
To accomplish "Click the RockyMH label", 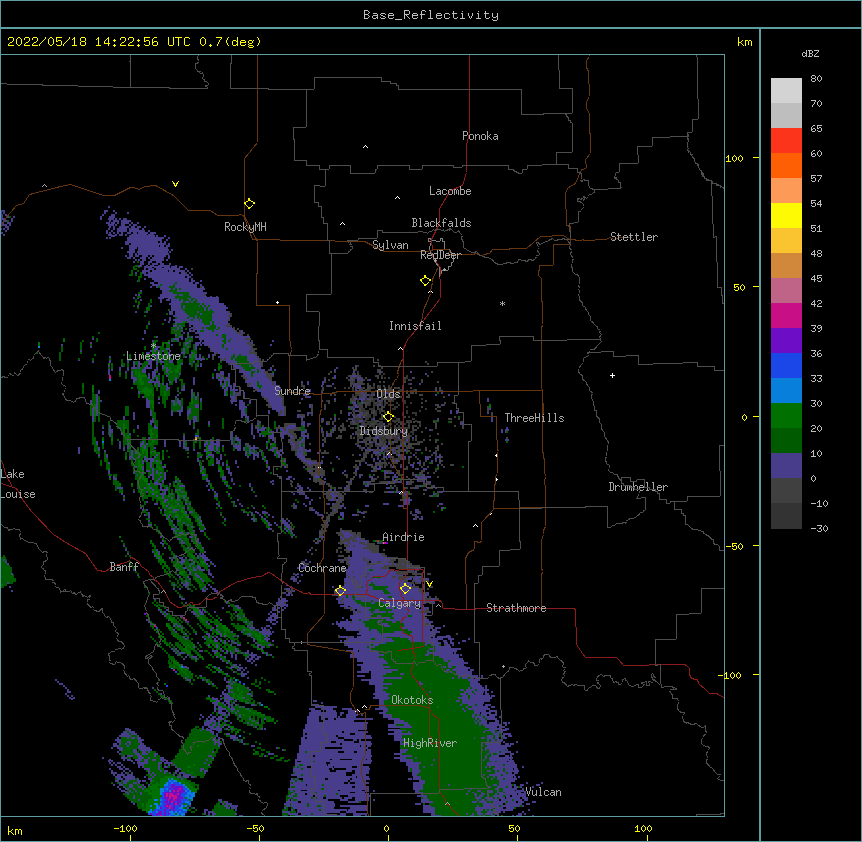I will coord(245,227).
